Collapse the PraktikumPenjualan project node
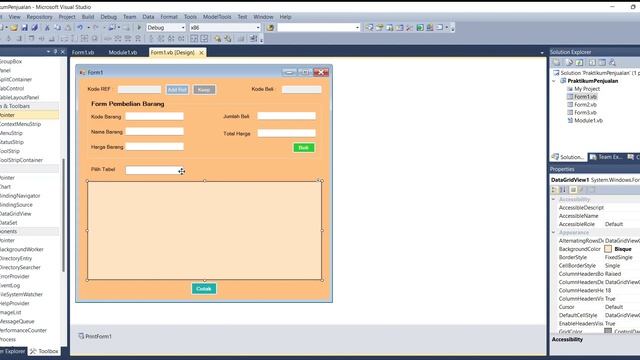 (x=554, y=81)
